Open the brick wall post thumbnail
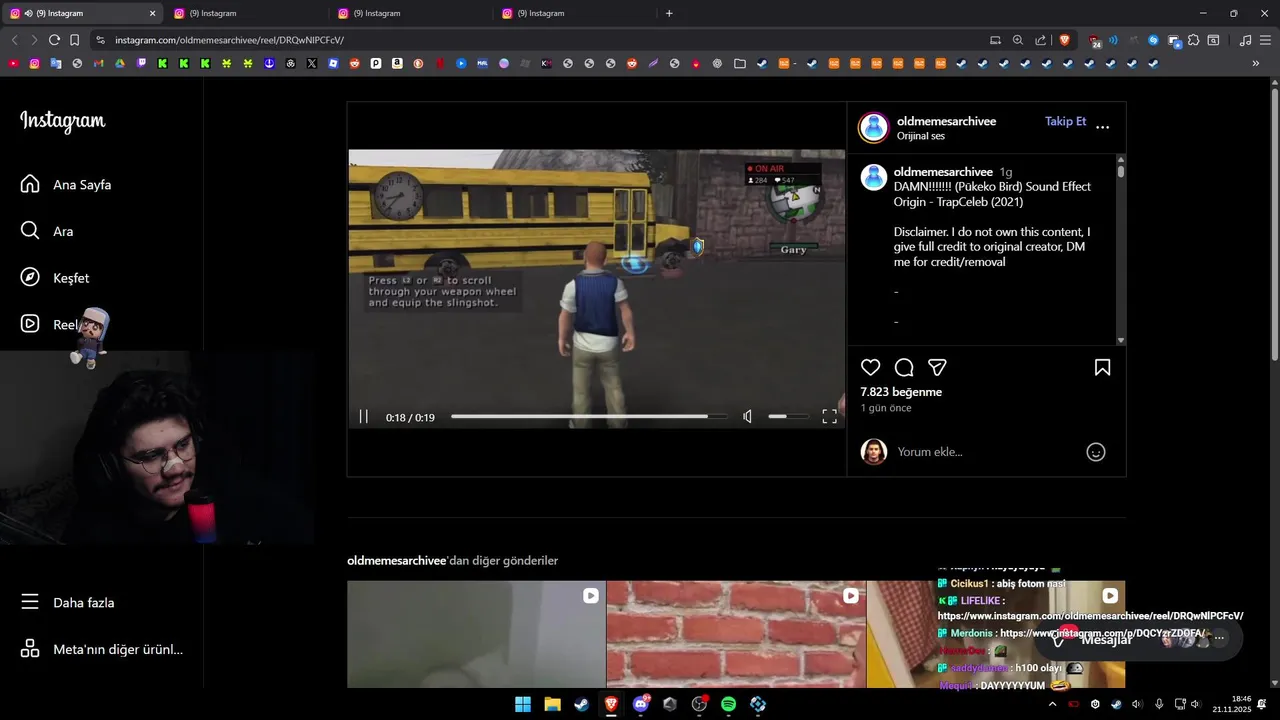The width and height of the screenshot is (1280, 720). [x=736, y=634]
